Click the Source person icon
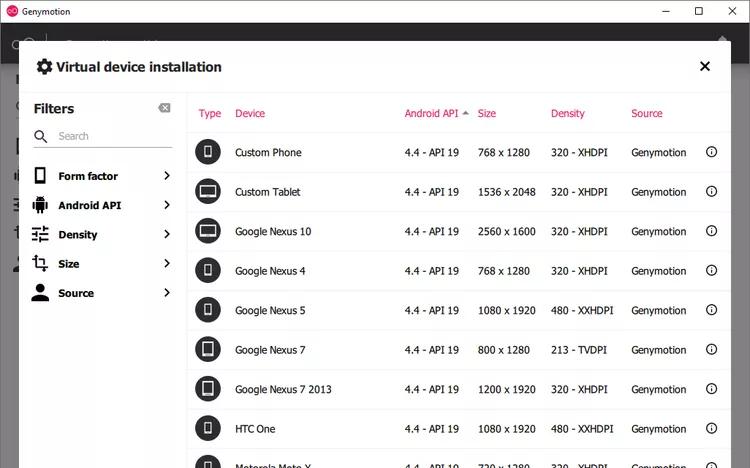This screenshot has width=750, height=468. (x=40, y=292)
